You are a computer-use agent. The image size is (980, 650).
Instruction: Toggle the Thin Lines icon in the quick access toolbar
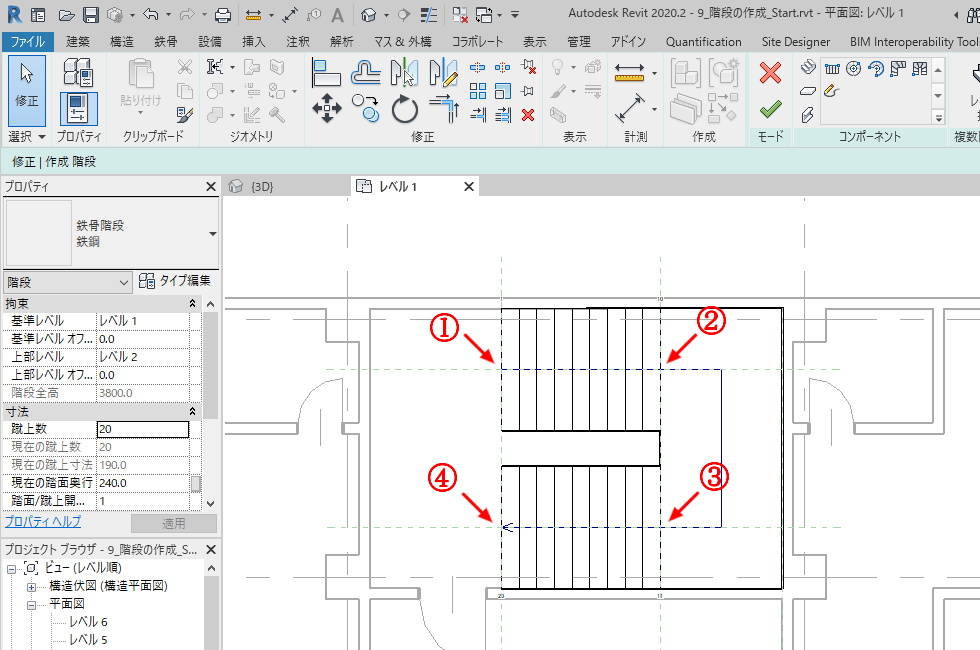point(428,14)
